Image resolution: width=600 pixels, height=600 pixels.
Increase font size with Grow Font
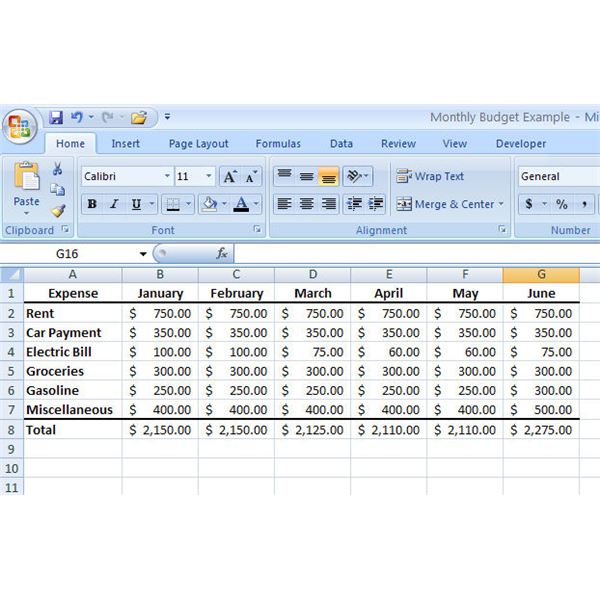tap(230, 177)
